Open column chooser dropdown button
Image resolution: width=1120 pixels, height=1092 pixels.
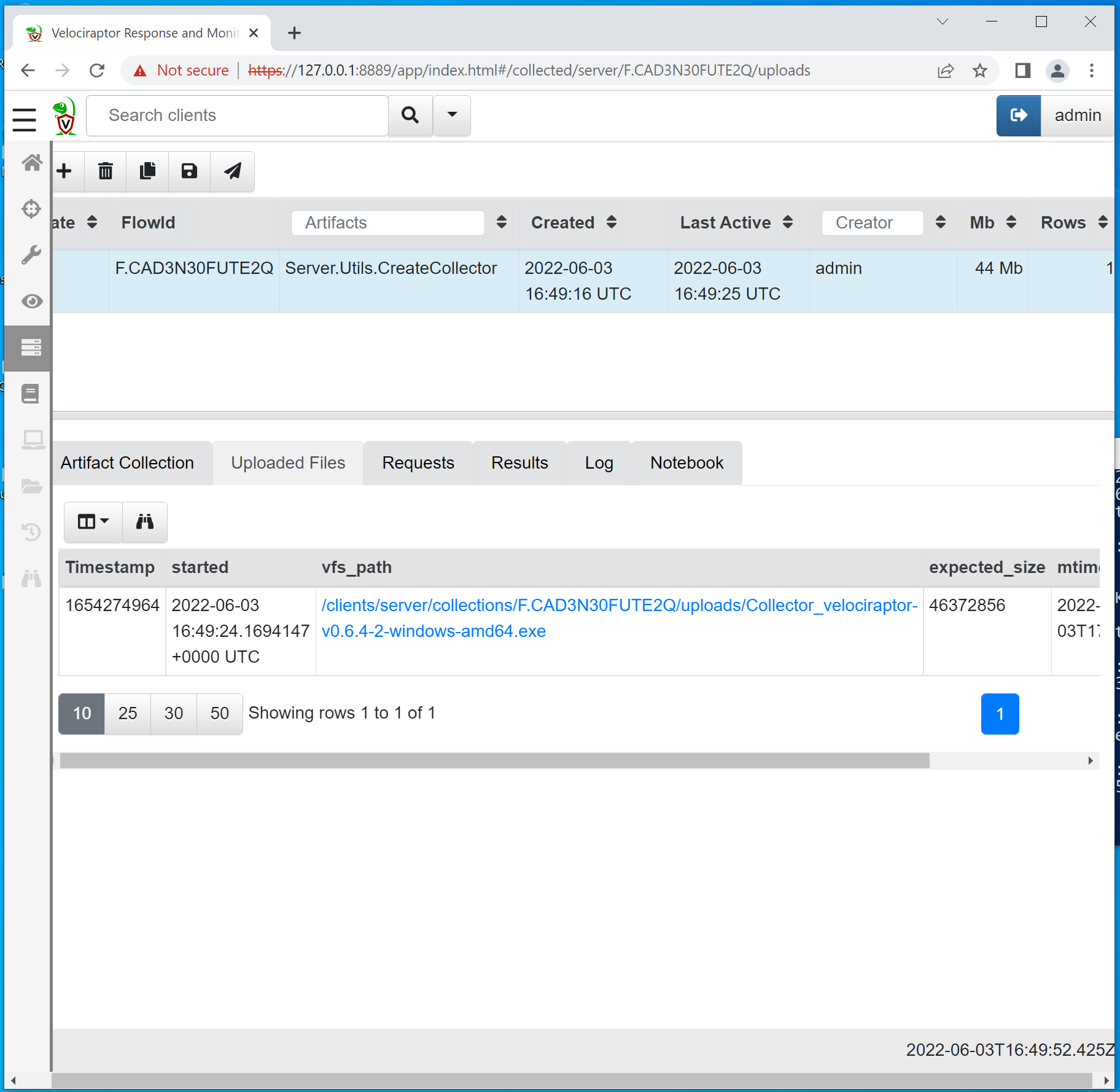93,522
